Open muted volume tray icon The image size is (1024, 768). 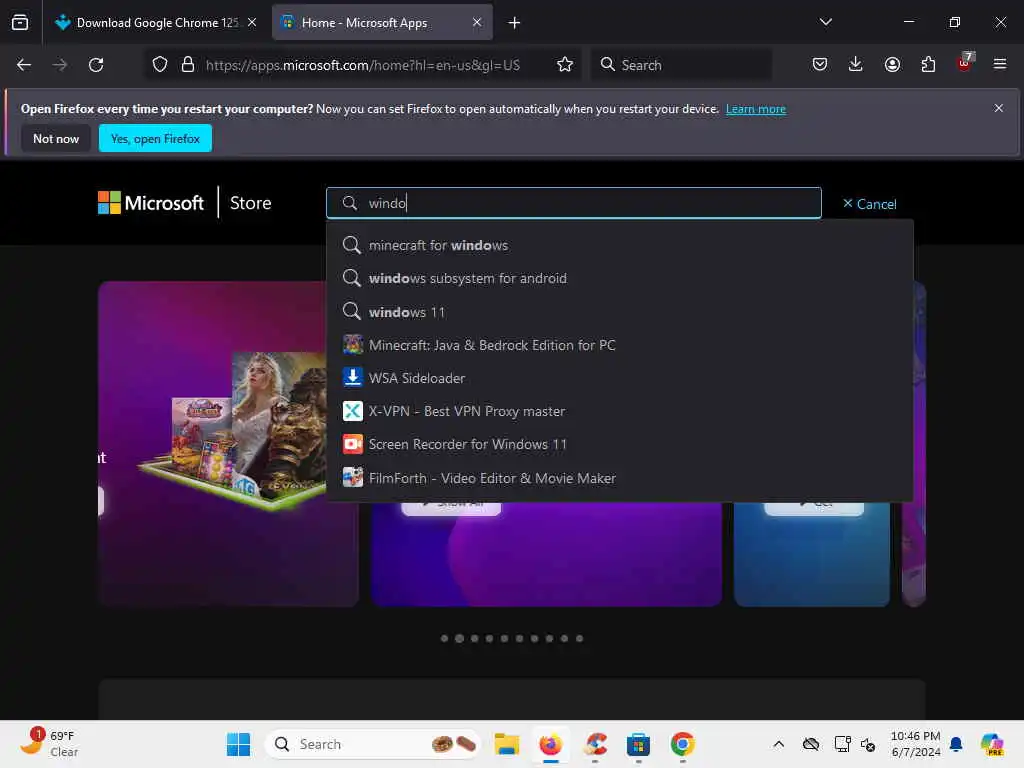coord(868,744)
